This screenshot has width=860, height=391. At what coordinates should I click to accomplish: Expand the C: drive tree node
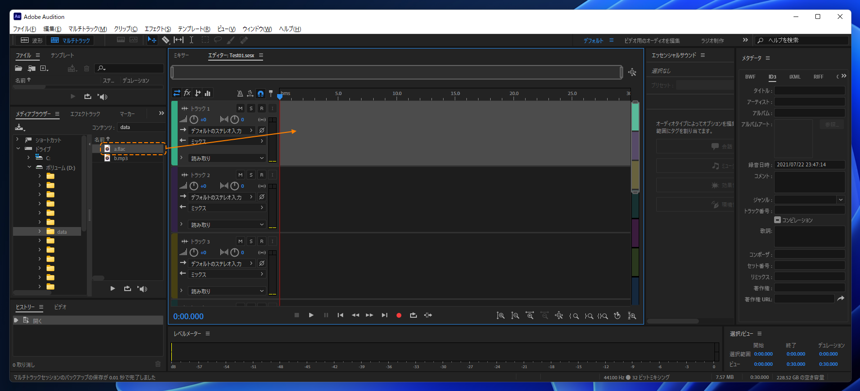[29, 157]
